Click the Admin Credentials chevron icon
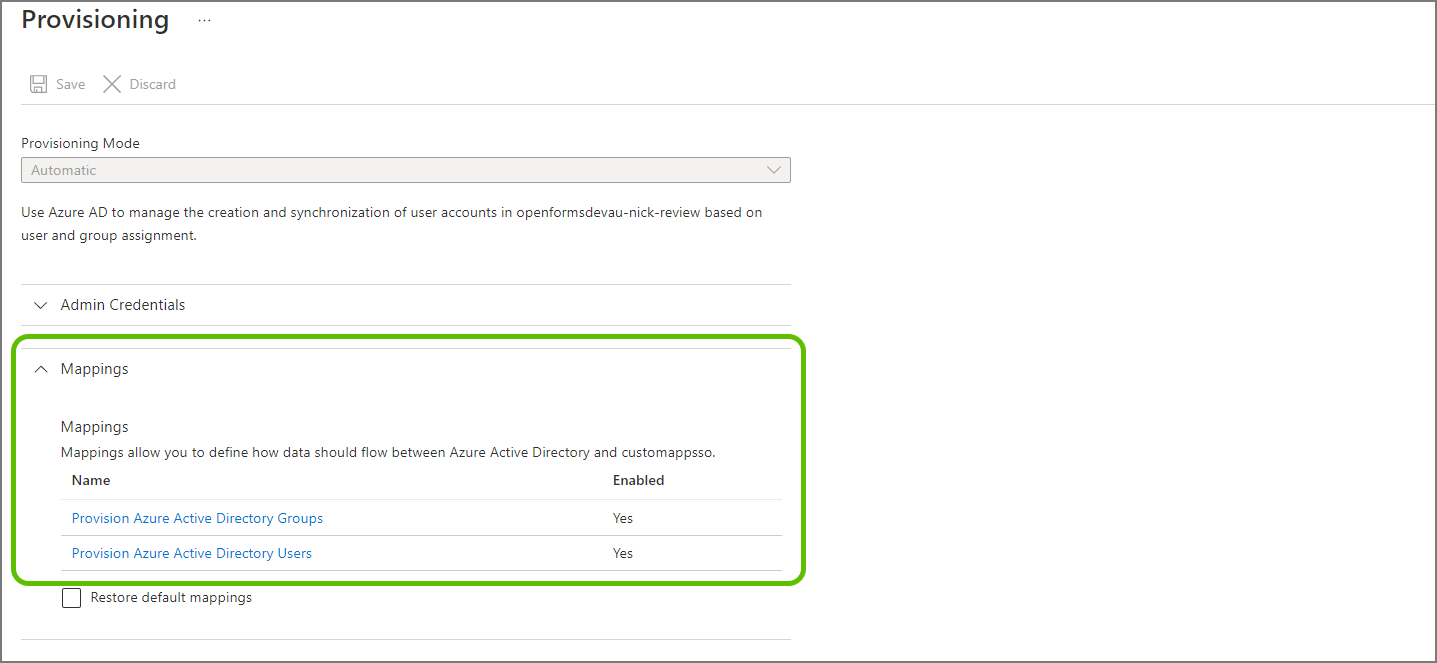This screenshot has width=1437, height=663. [x=41, y=305]
